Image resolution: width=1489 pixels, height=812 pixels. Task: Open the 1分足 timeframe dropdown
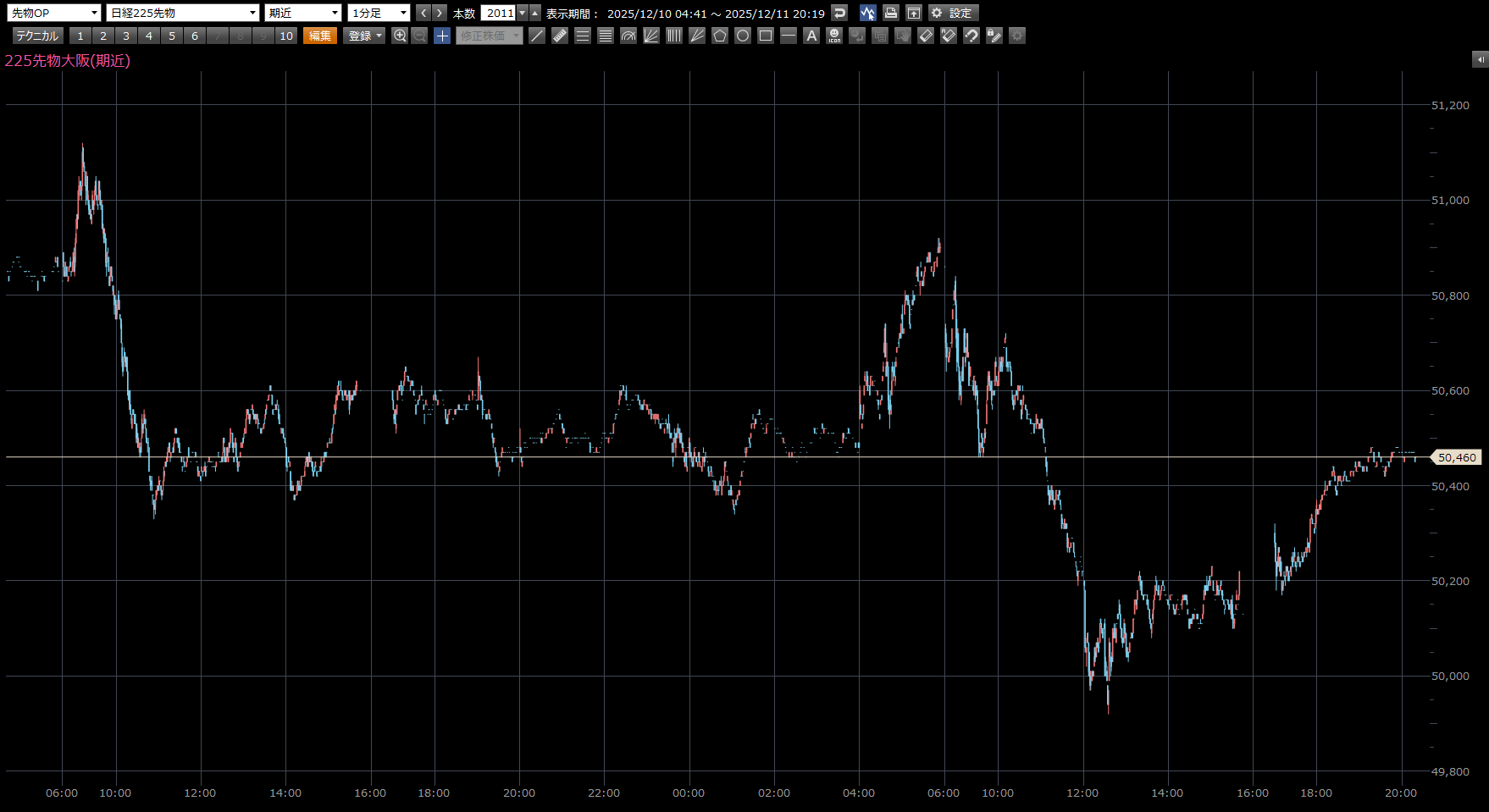[x=379, y=13]
